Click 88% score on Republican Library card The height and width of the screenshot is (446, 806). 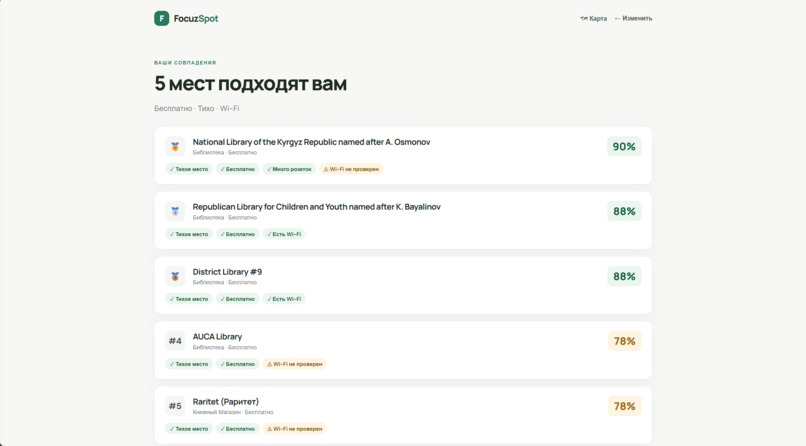624,211
